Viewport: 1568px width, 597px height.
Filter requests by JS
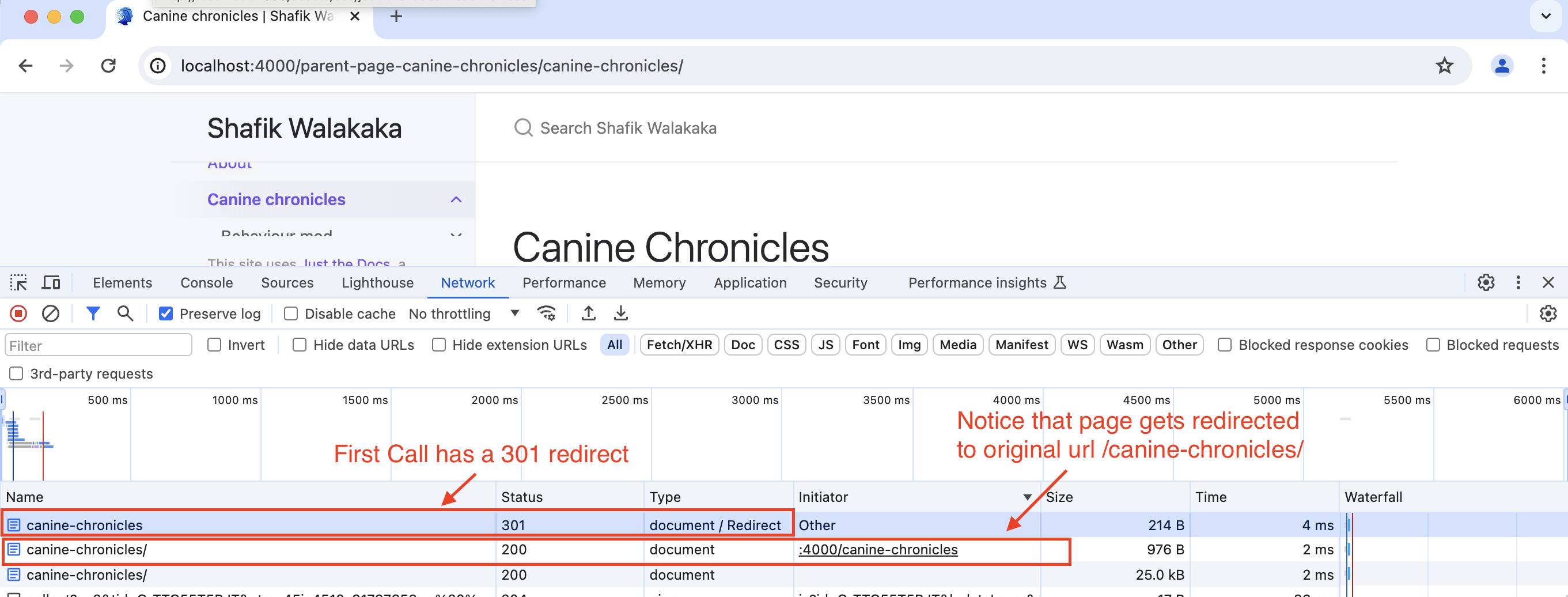tap(825, 345)
